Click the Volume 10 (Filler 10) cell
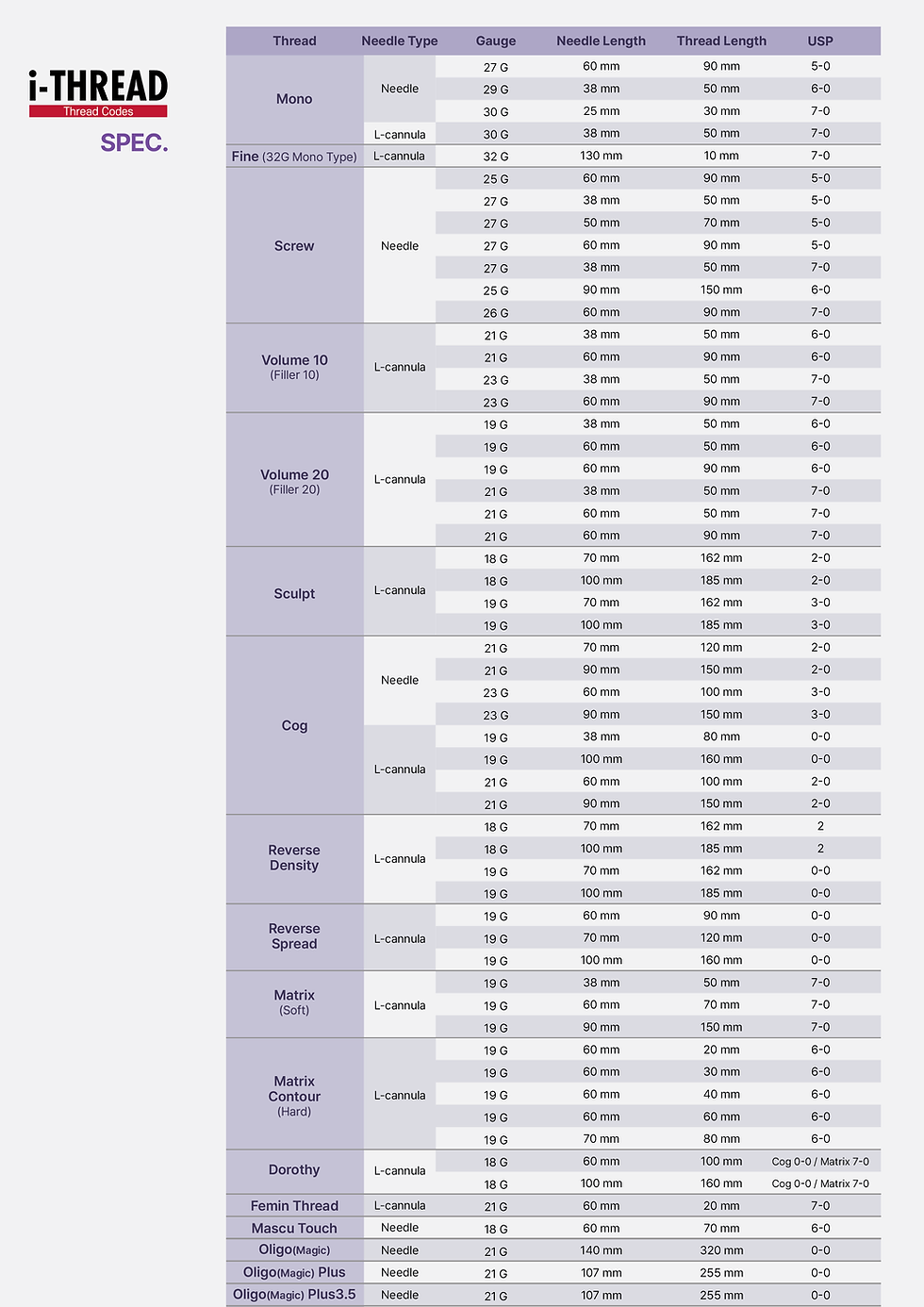 294,367
